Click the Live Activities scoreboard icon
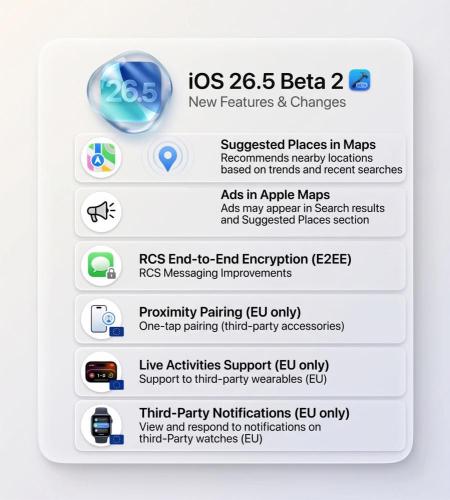450x500 pixels. (101, 372)
